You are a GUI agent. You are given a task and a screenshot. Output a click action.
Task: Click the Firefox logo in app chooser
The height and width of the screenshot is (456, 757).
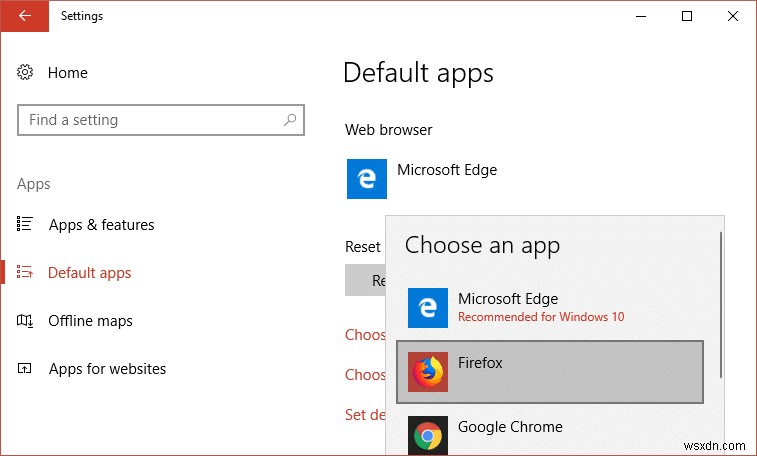click(428, 372)
